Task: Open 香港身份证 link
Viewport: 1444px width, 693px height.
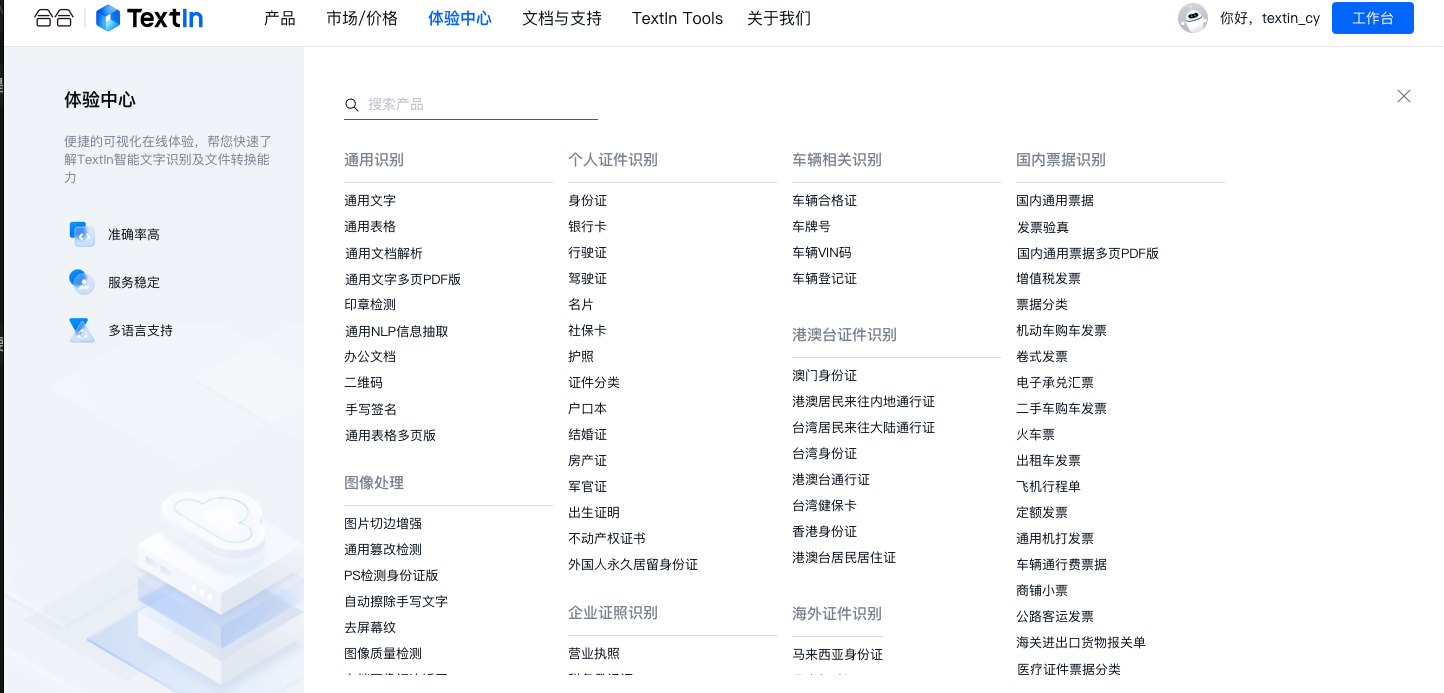Action: (825, 532)
